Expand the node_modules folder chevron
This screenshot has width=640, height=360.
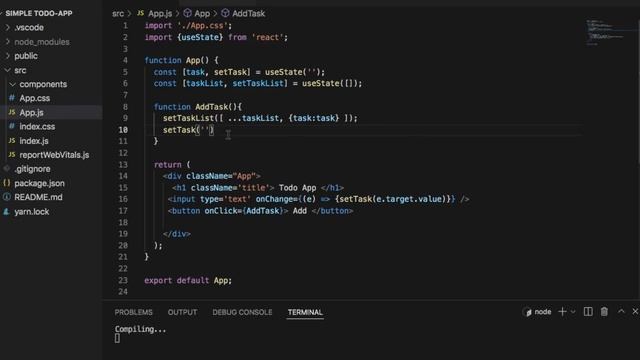click(7, 42)
